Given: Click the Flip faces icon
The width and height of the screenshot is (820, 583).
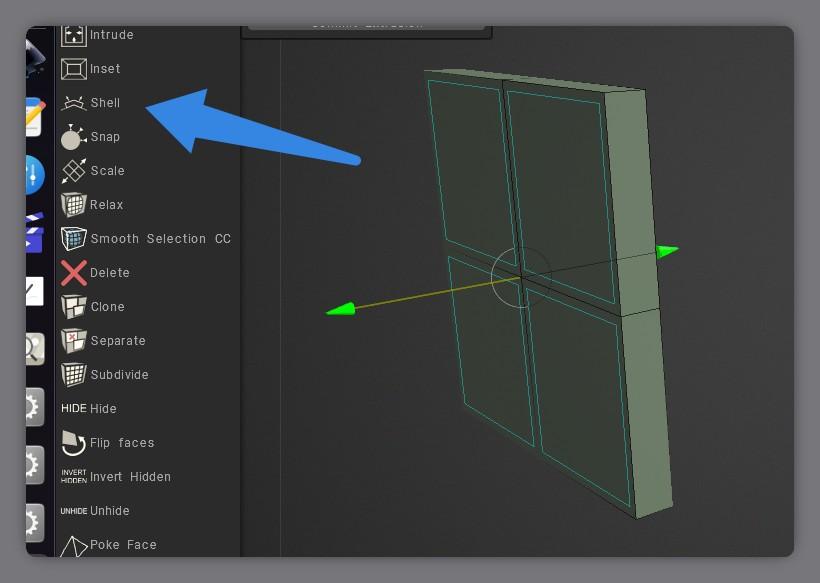Looking at the screenshot, I should 74,443.
